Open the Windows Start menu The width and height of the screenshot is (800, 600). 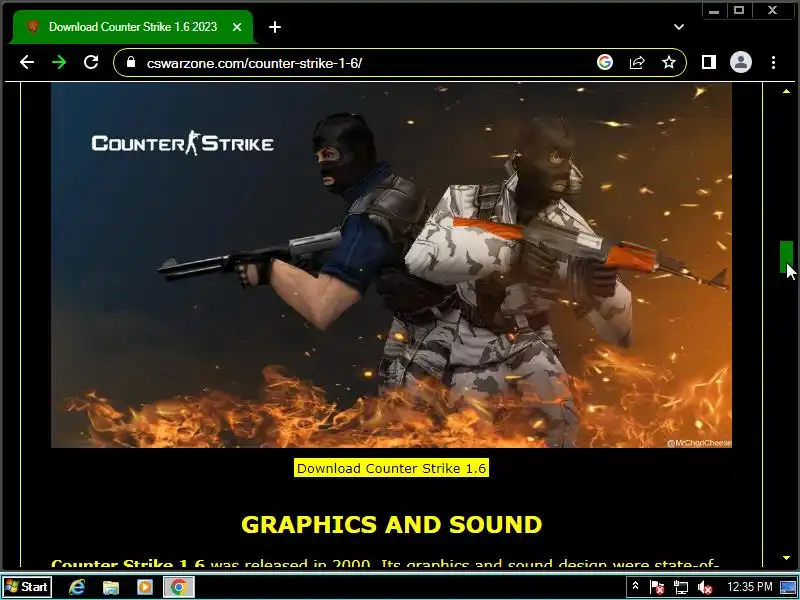click(x=27, y=587)
